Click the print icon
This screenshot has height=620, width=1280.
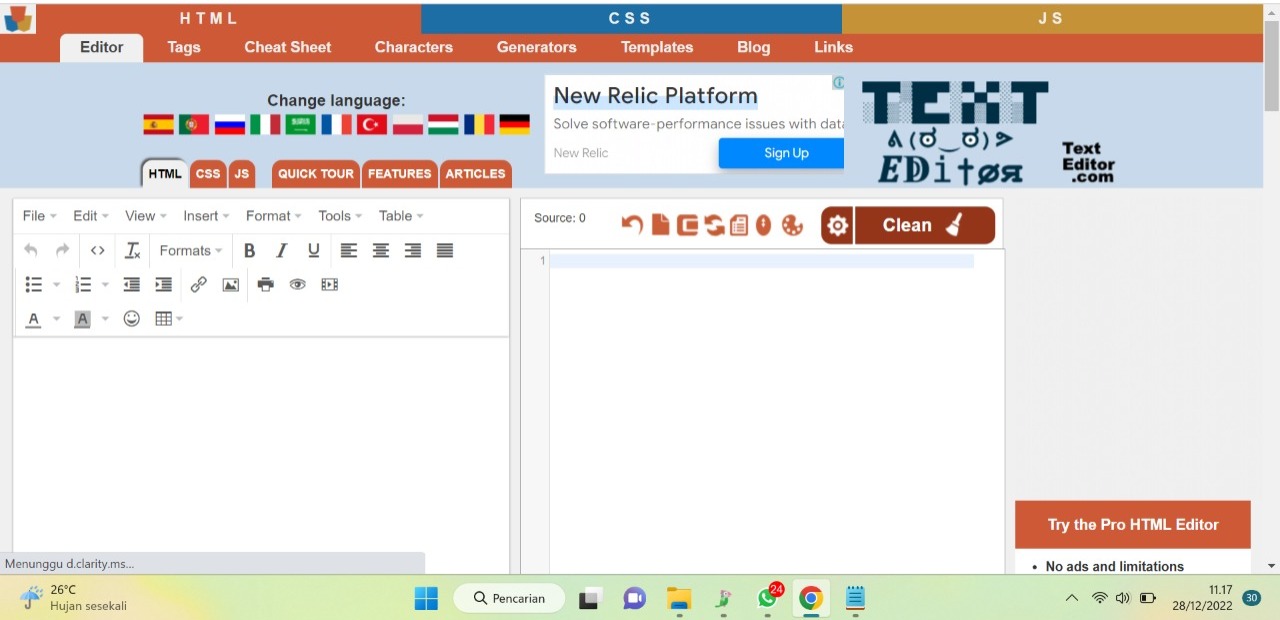[265, 285]
